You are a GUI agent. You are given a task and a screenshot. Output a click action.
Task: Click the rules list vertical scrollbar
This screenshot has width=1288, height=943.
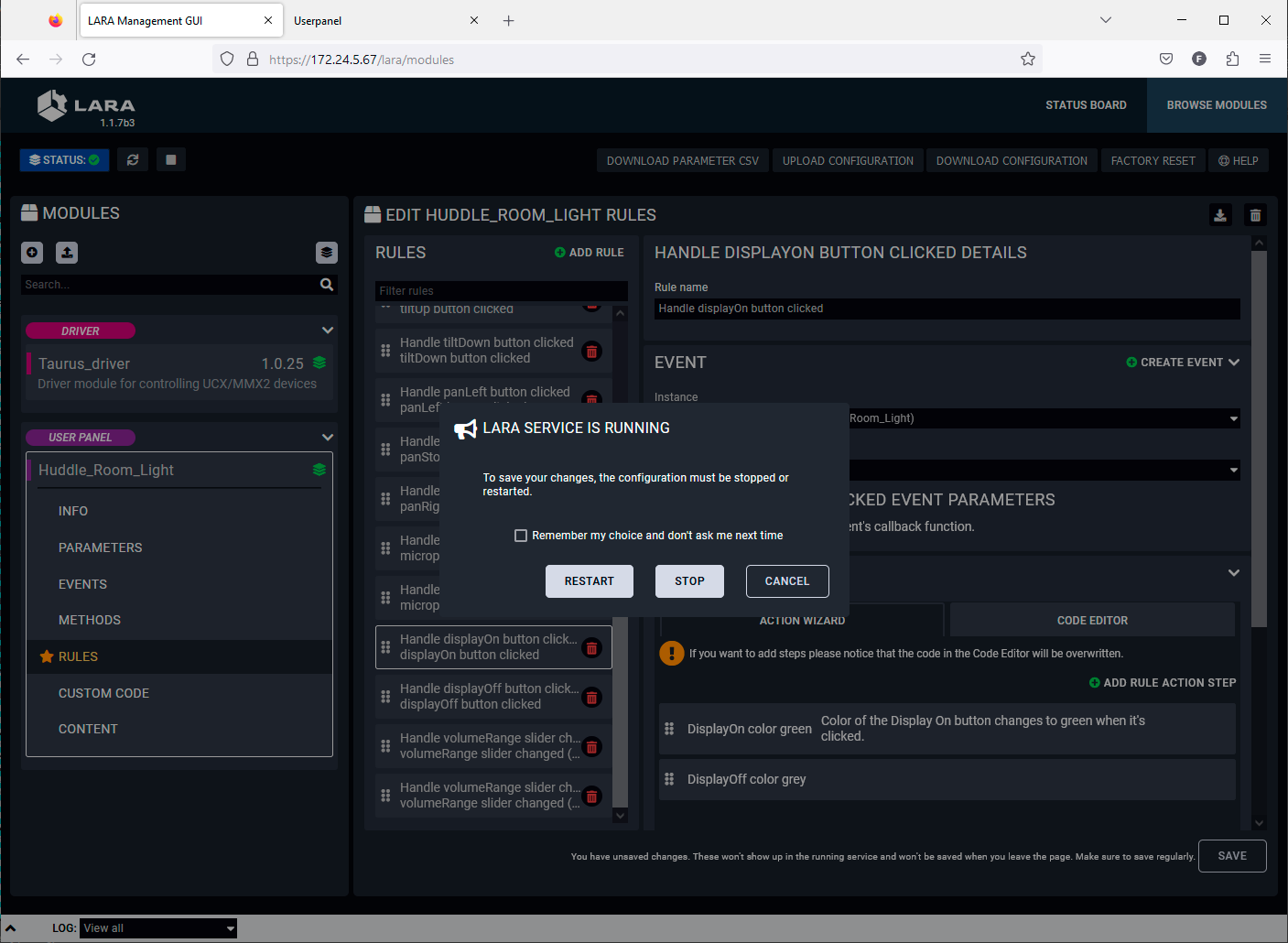[620, 714]
